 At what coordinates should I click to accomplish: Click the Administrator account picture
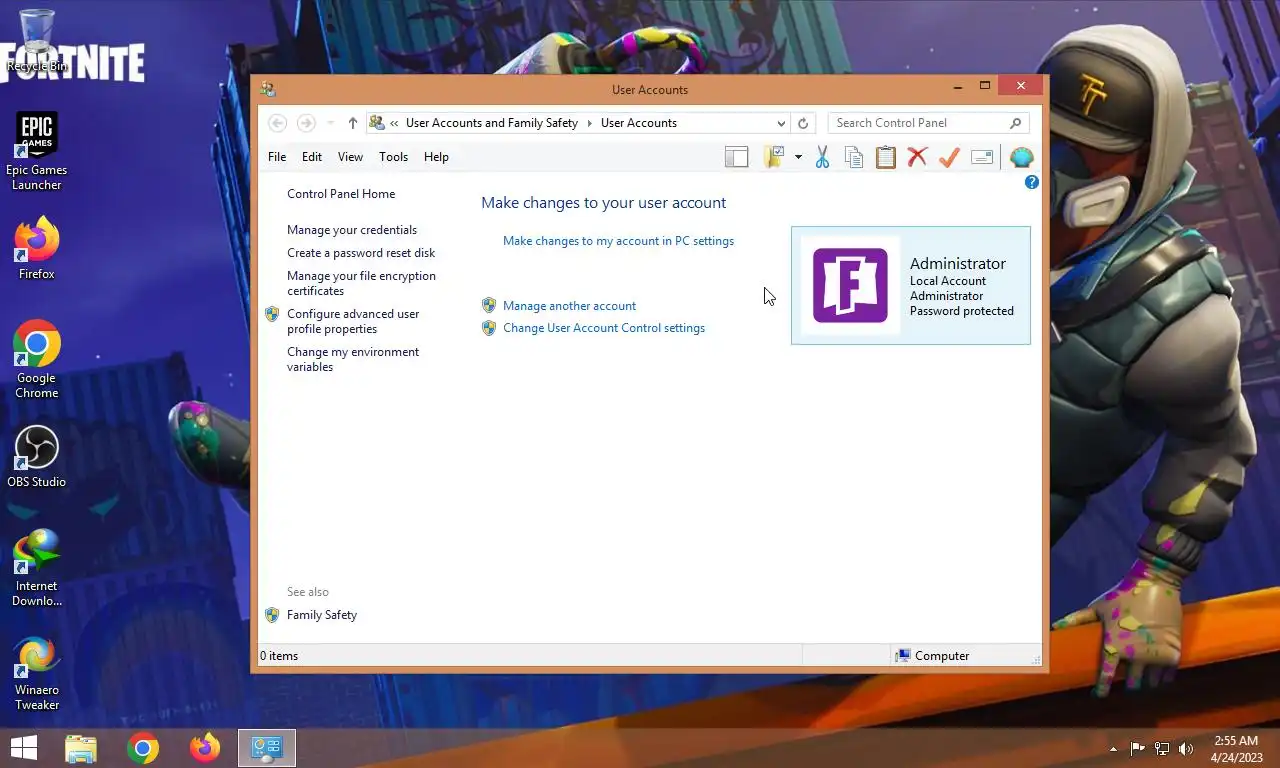[x=850, y=285]
